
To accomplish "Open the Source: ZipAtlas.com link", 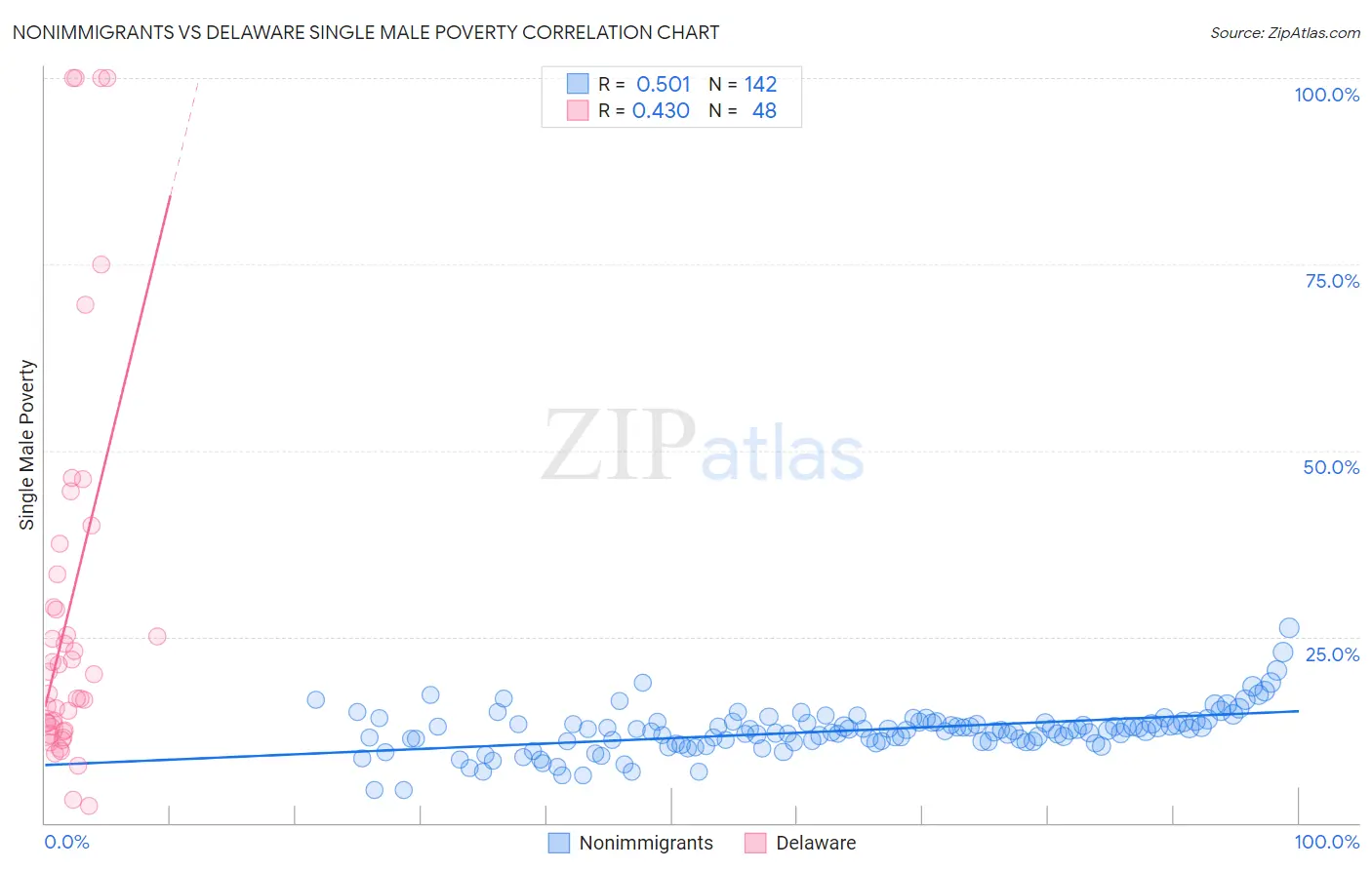I will (1285, 32).
